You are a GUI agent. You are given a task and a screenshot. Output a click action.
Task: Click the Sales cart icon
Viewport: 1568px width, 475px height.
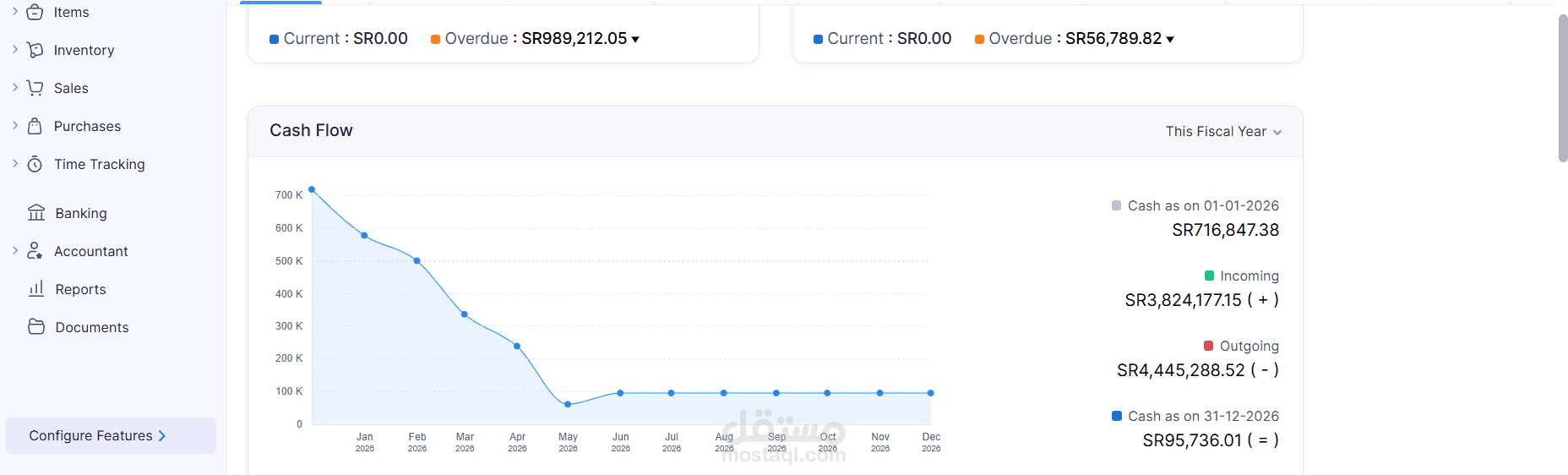tap(35, 88)
